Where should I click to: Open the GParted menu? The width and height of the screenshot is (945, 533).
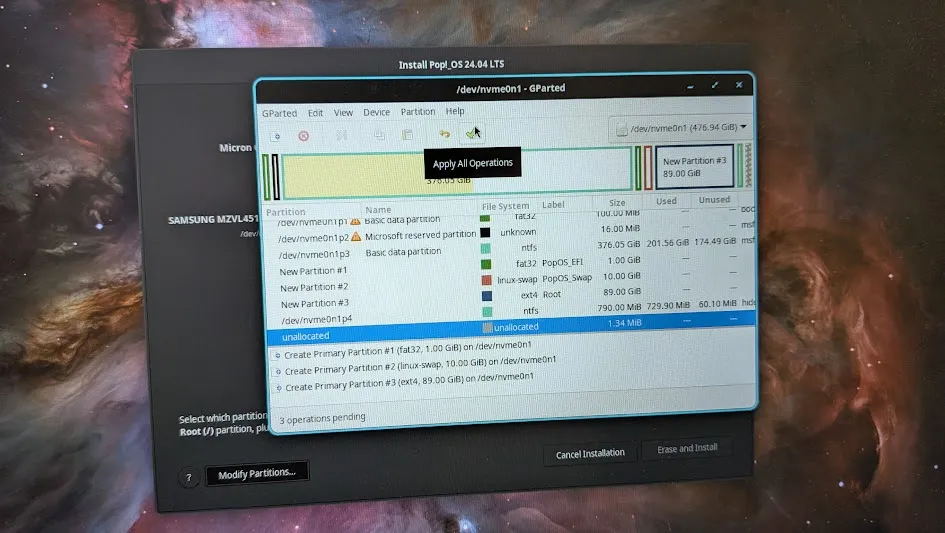click(279, 113)
